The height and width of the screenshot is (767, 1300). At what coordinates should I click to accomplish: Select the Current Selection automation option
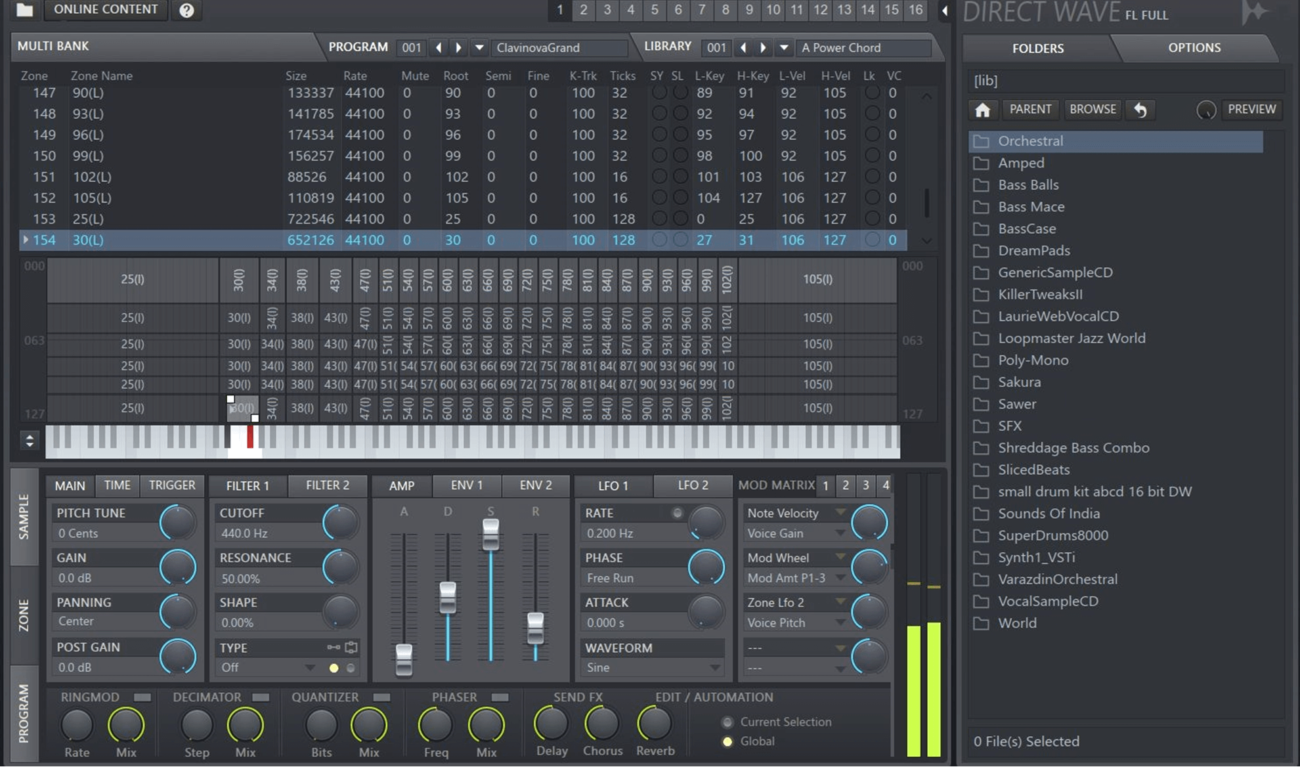point(727,722)
